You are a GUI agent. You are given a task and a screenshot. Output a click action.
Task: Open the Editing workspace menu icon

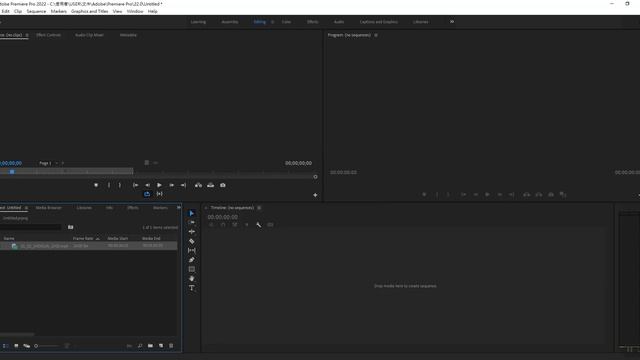pyautogui.click(x=272, y=22)
